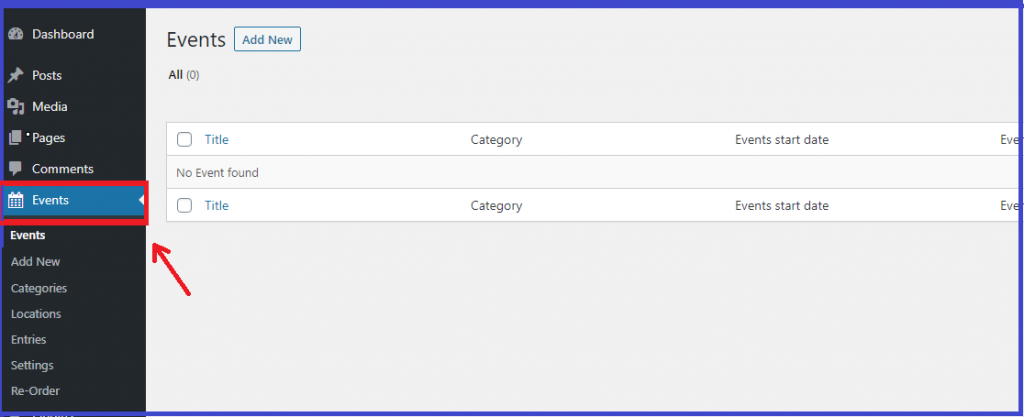1024x417 pixels.
Task: Open the Add New submenu item
Action: [35, 262]
